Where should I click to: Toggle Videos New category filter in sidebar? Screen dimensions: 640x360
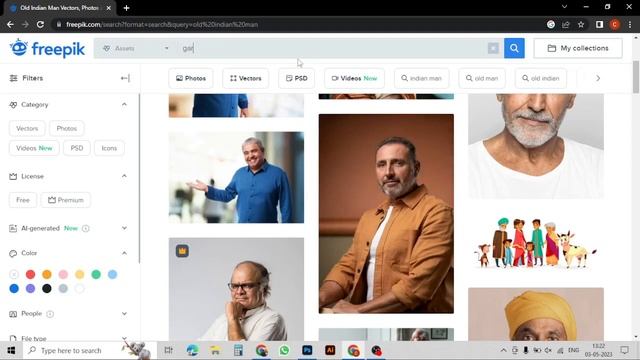(x=34, y=148)
